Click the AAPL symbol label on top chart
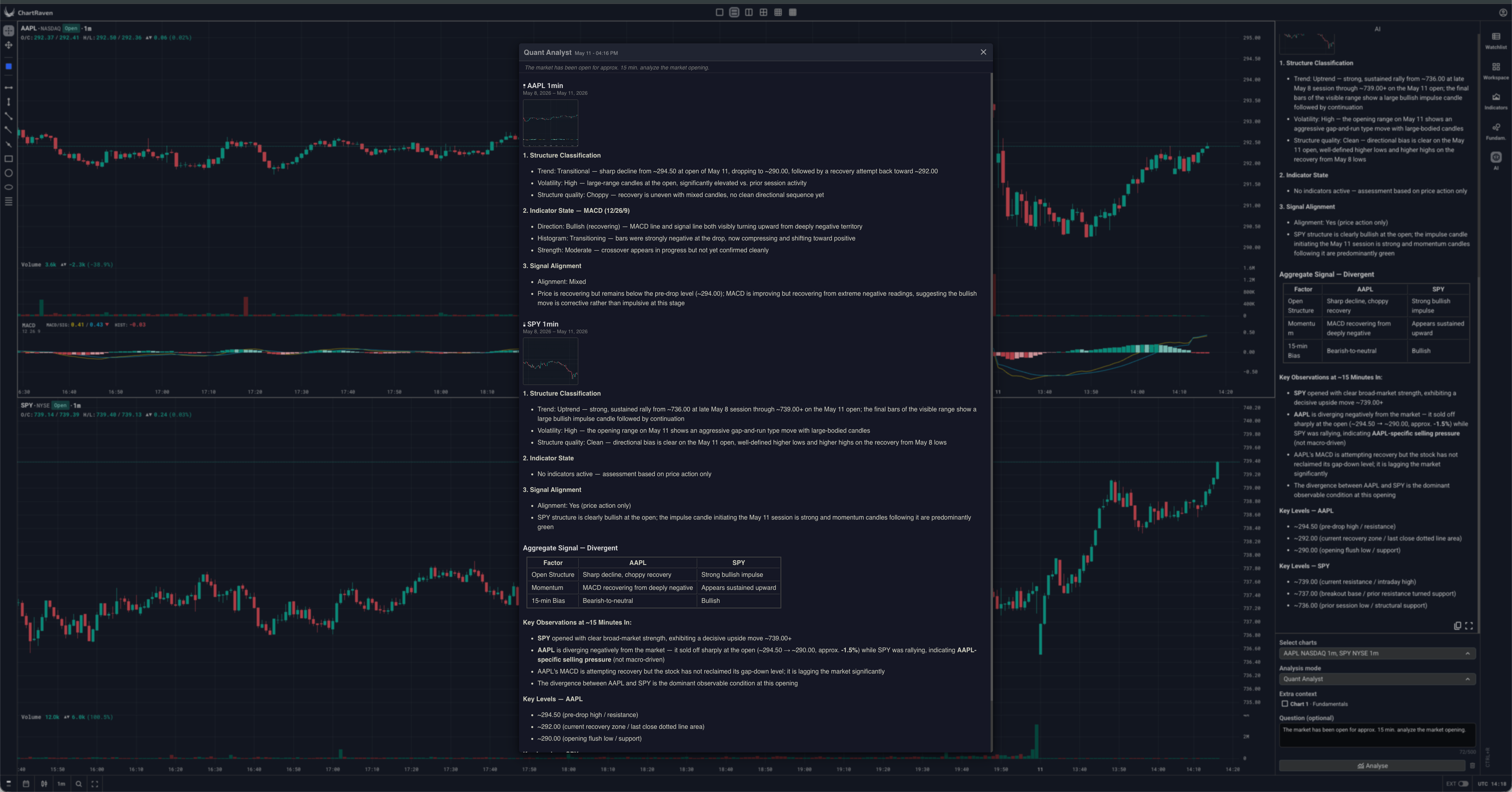The width and height of the screenshot is (1512, 792). pyautogui.click(x=29, y=28)
